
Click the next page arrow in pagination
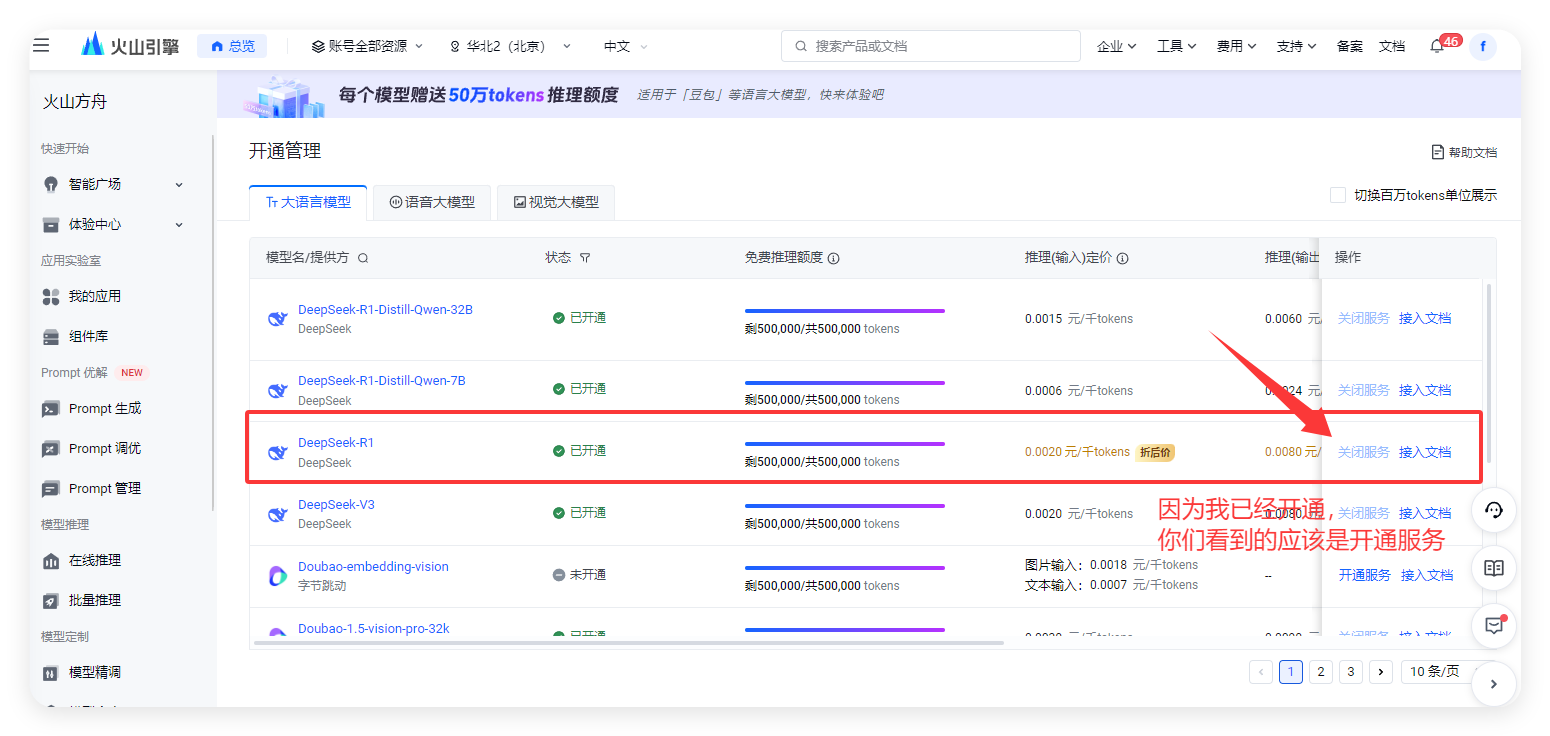[1381, 672]
